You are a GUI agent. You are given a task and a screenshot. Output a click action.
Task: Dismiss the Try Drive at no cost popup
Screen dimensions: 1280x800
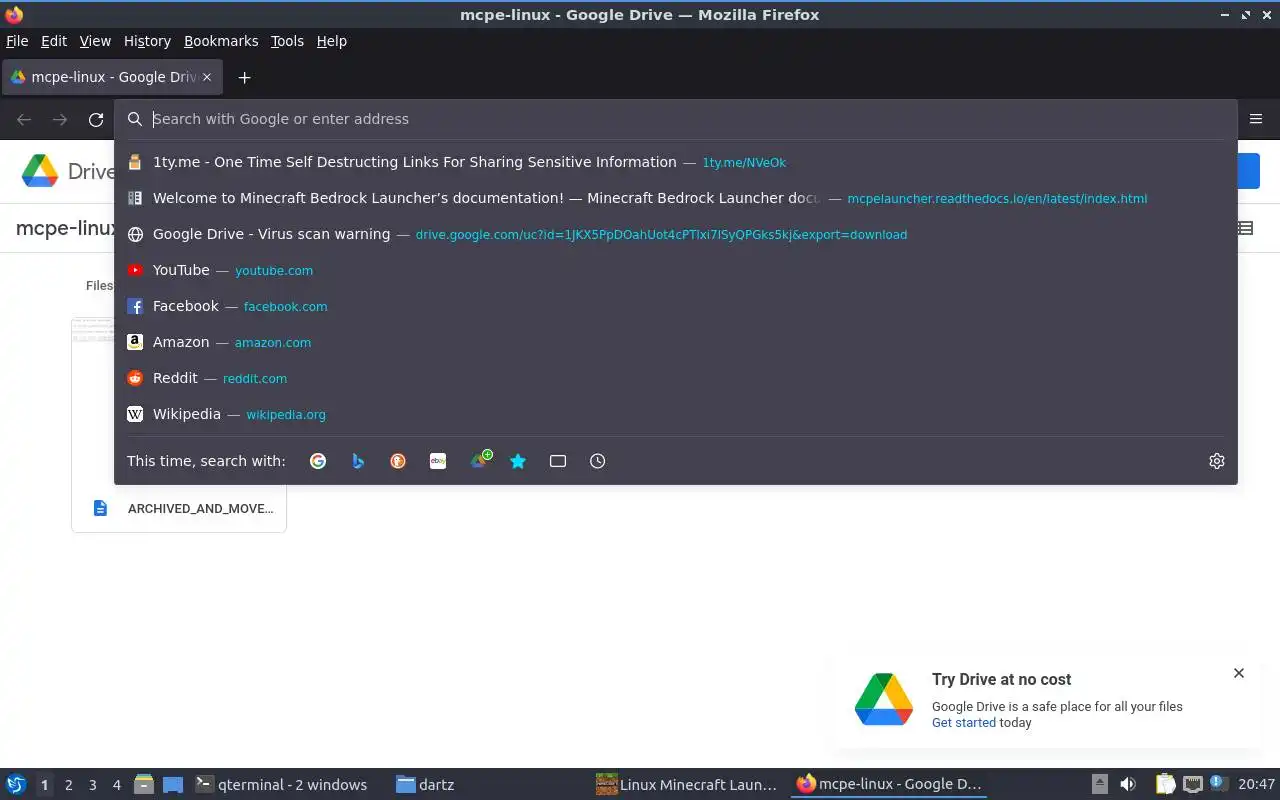point(1239,673)
